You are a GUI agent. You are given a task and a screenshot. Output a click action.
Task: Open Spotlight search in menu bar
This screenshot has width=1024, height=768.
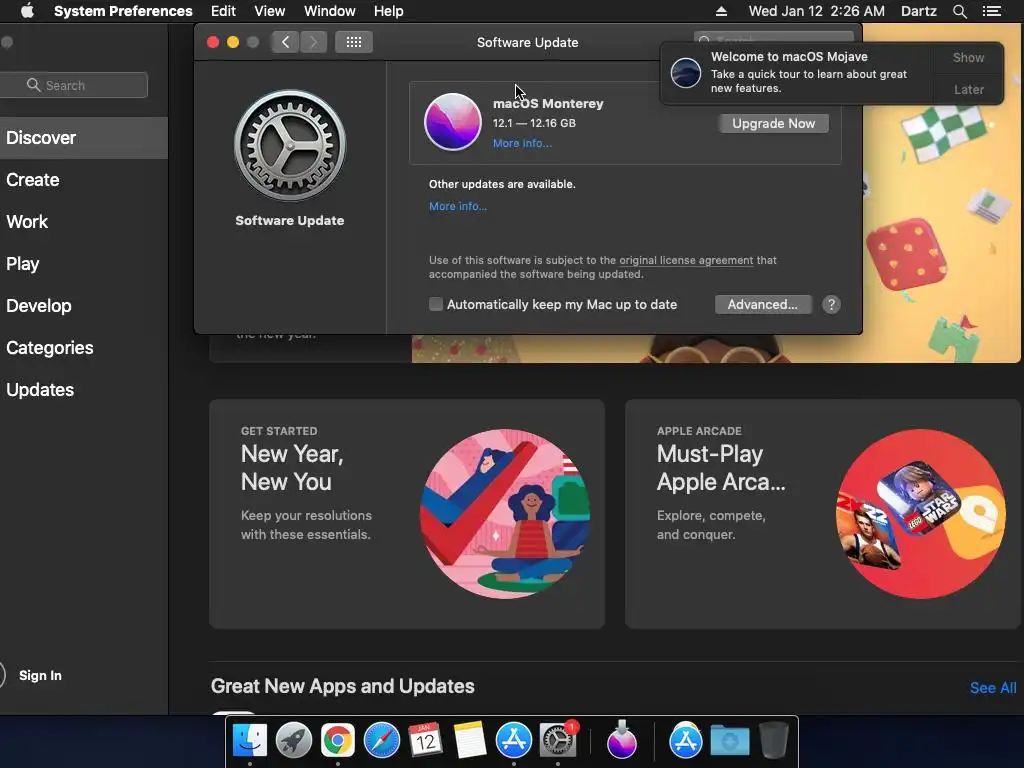click(x=959, y=11)
